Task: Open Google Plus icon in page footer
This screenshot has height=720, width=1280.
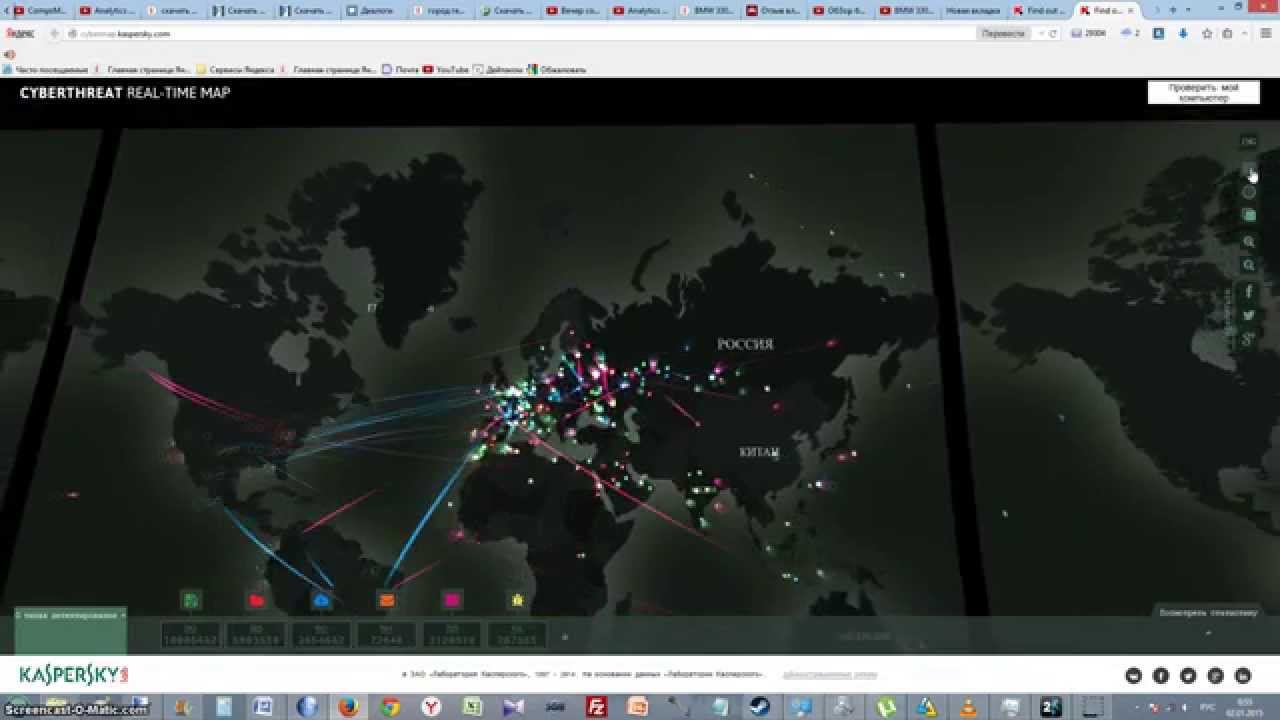Action: click(1216, 676)
